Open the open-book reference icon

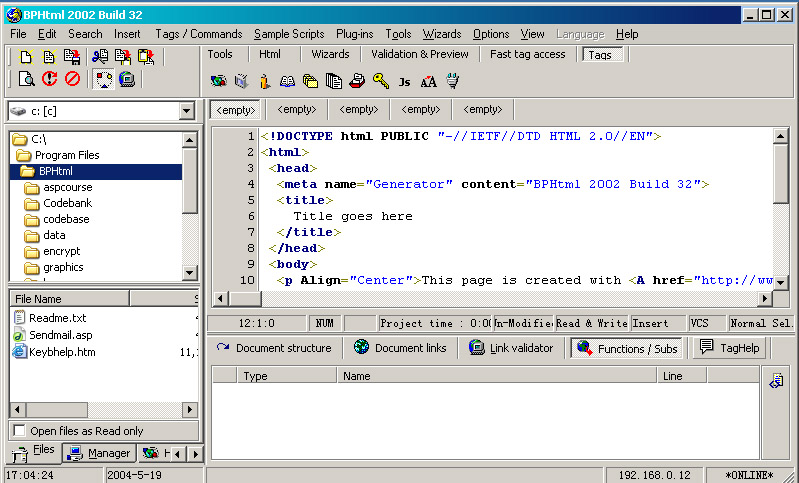click(287, 81)
